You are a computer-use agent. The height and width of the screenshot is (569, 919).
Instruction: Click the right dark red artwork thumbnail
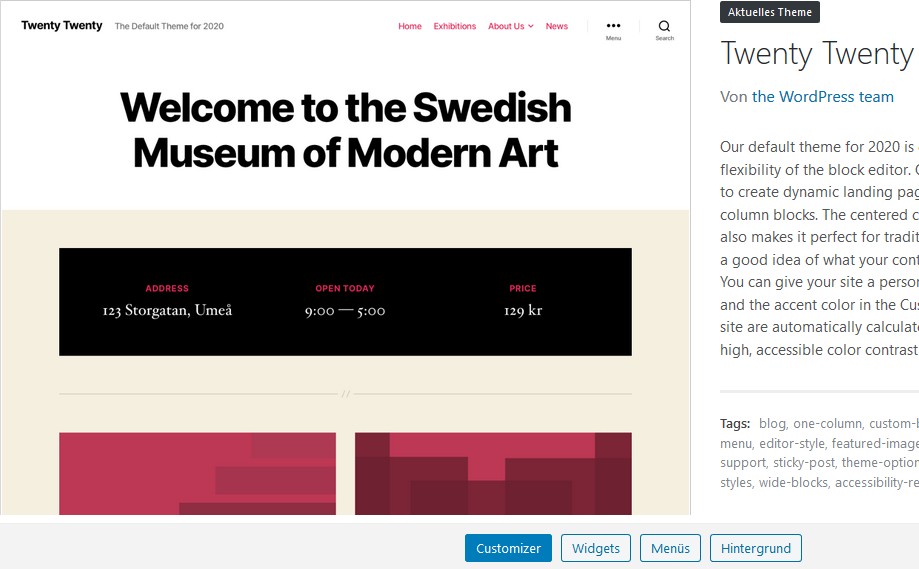(x=493, y=473)
